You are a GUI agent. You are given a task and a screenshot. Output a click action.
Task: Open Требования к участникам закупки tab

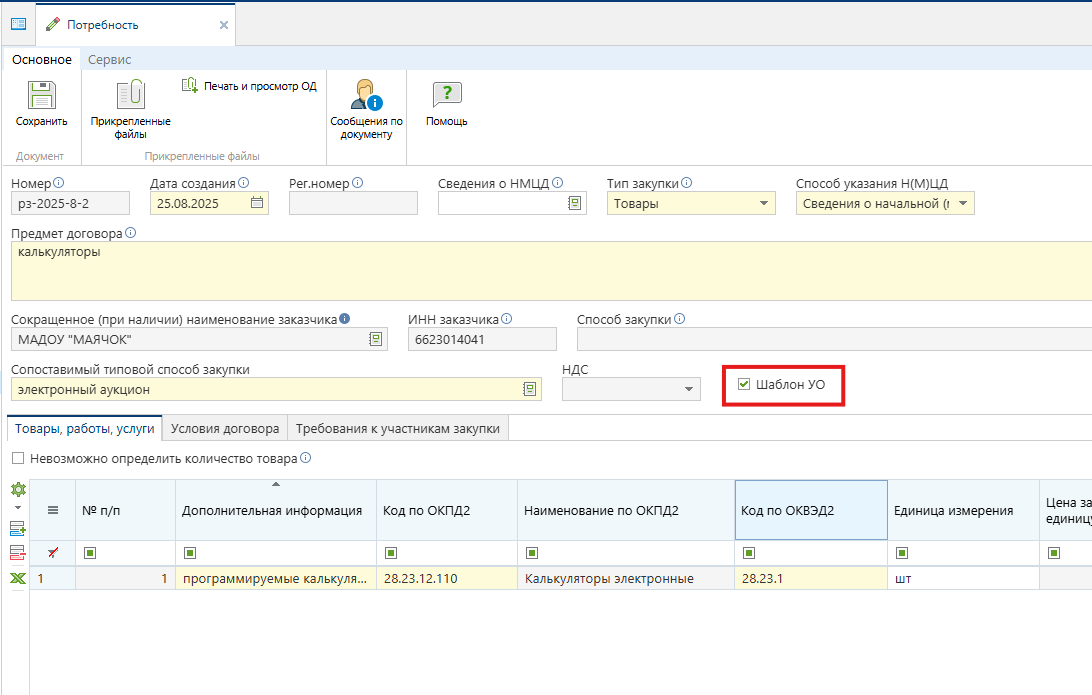click(x=398, y=428)
